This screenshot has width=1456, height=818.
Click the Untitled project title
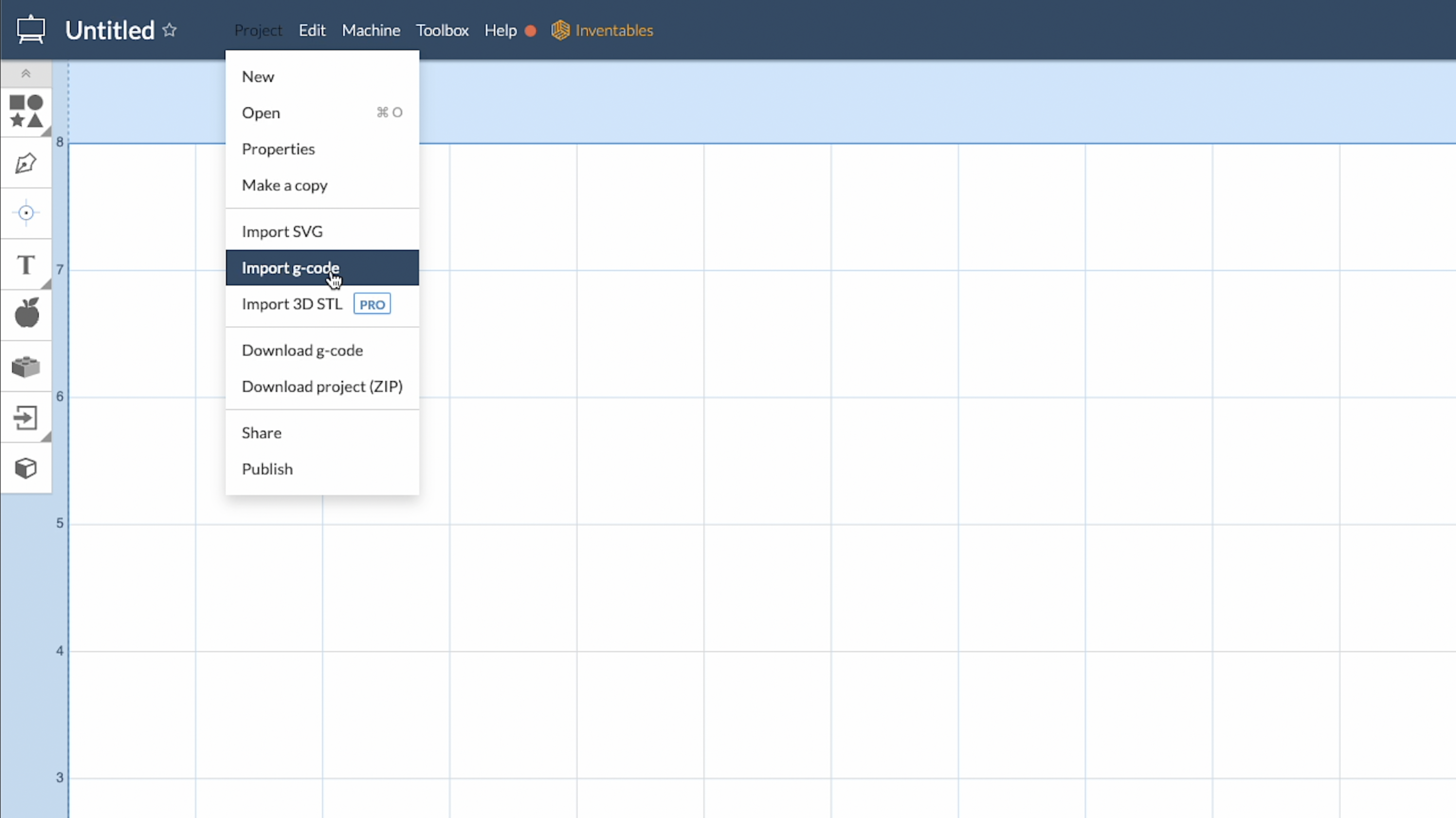(x=110, y=30)
